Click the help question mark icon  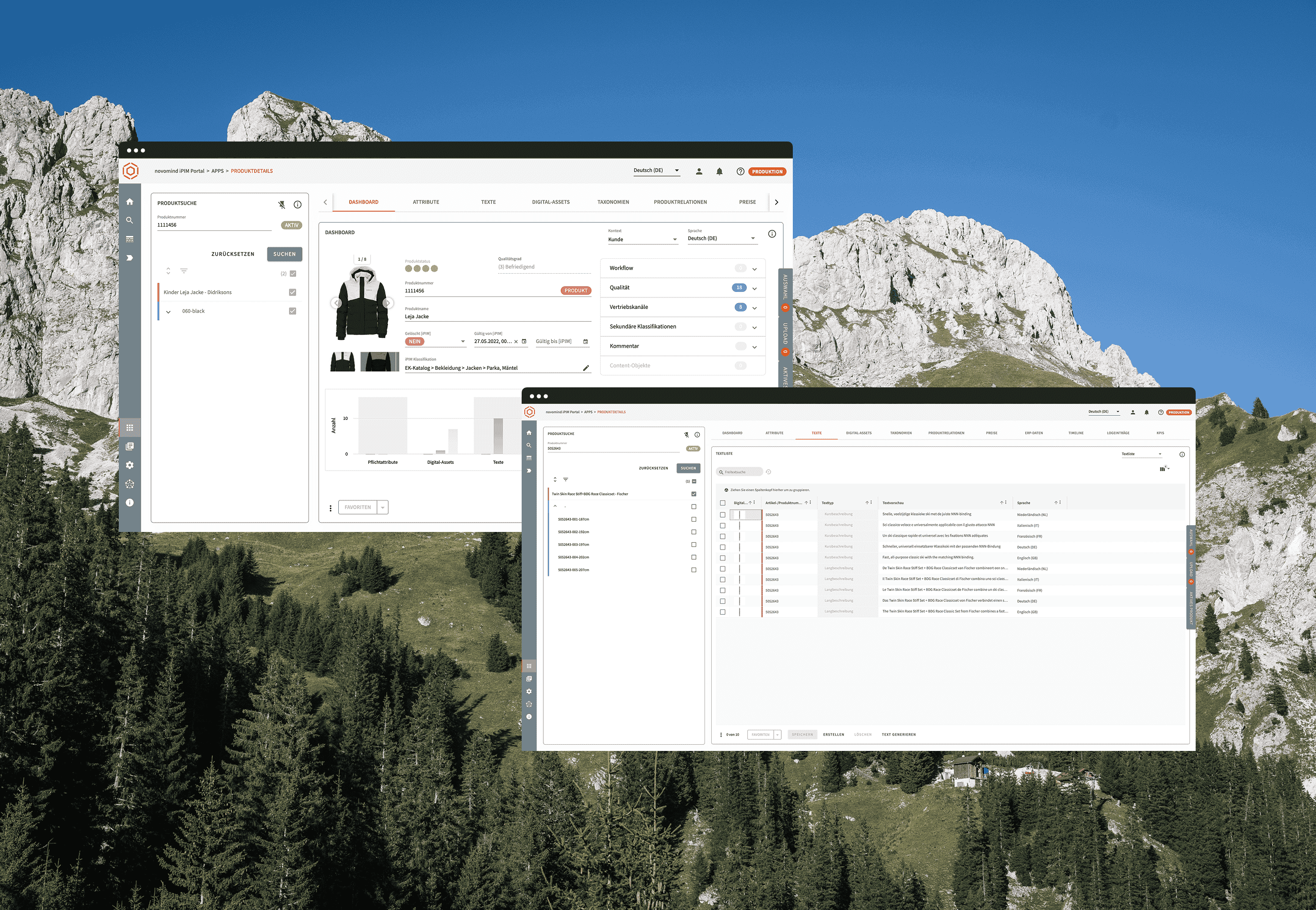[x=740, y=171]
